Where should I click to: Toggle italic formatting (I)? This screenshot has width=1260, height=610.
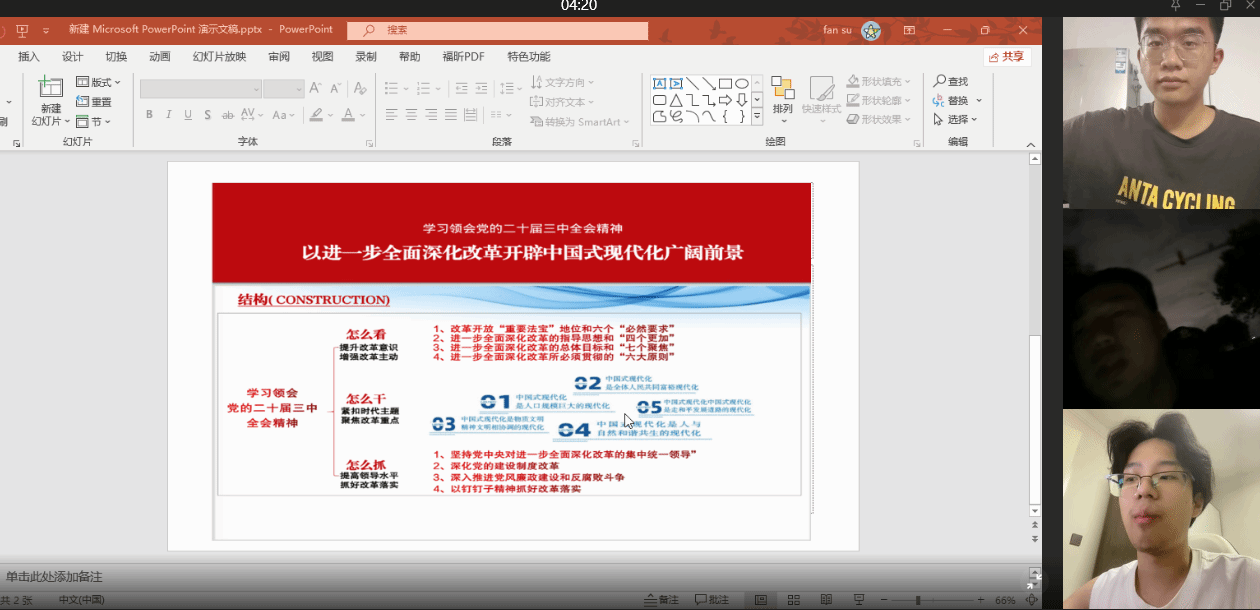(169, 115)
